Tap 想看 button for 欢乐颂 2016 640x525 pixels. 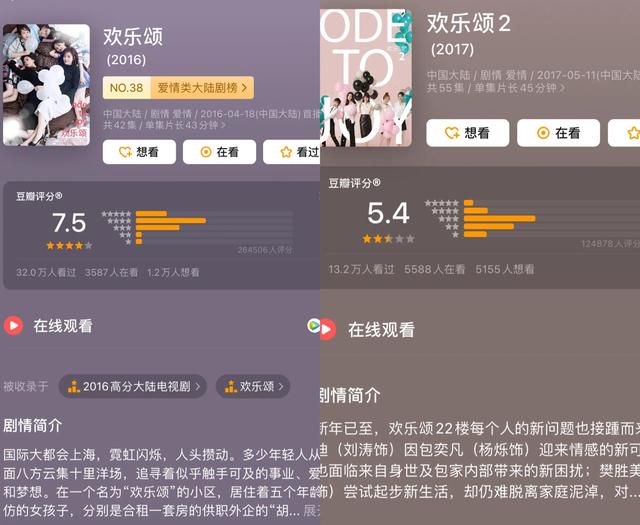139,152
